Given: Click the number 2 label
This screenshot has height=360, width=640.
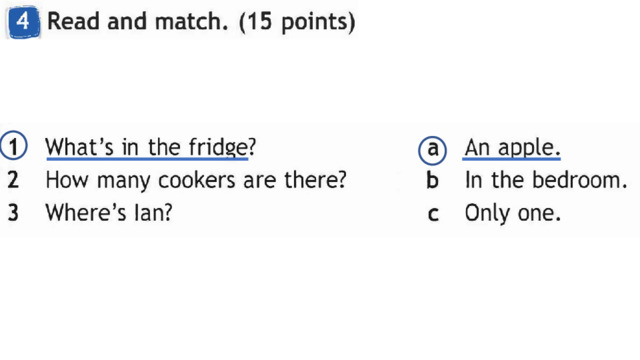Looking at the screenshot, I should (x=13, y=180).
